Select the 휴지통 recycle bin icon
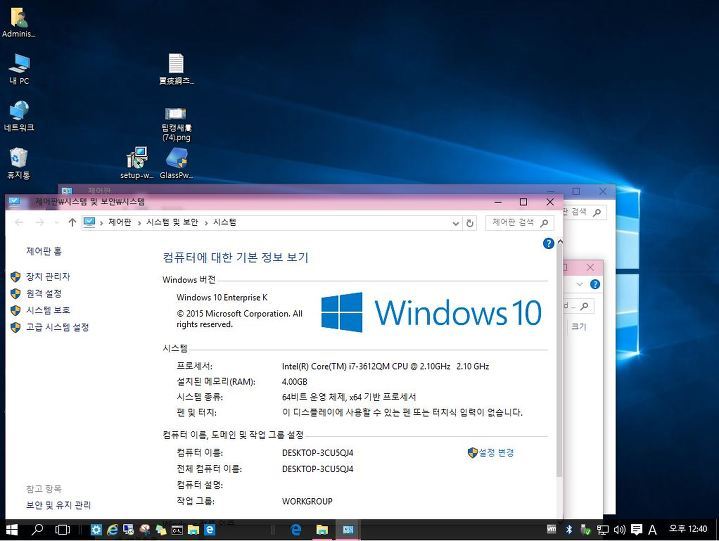This screenshot has width=719, height=541. (19, 164)
